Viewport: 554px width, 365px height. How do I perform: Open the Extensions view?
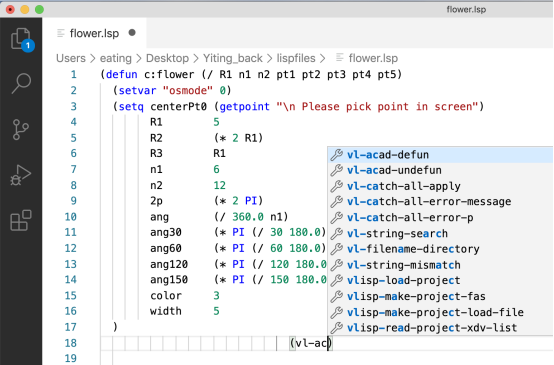click(21, 220)
